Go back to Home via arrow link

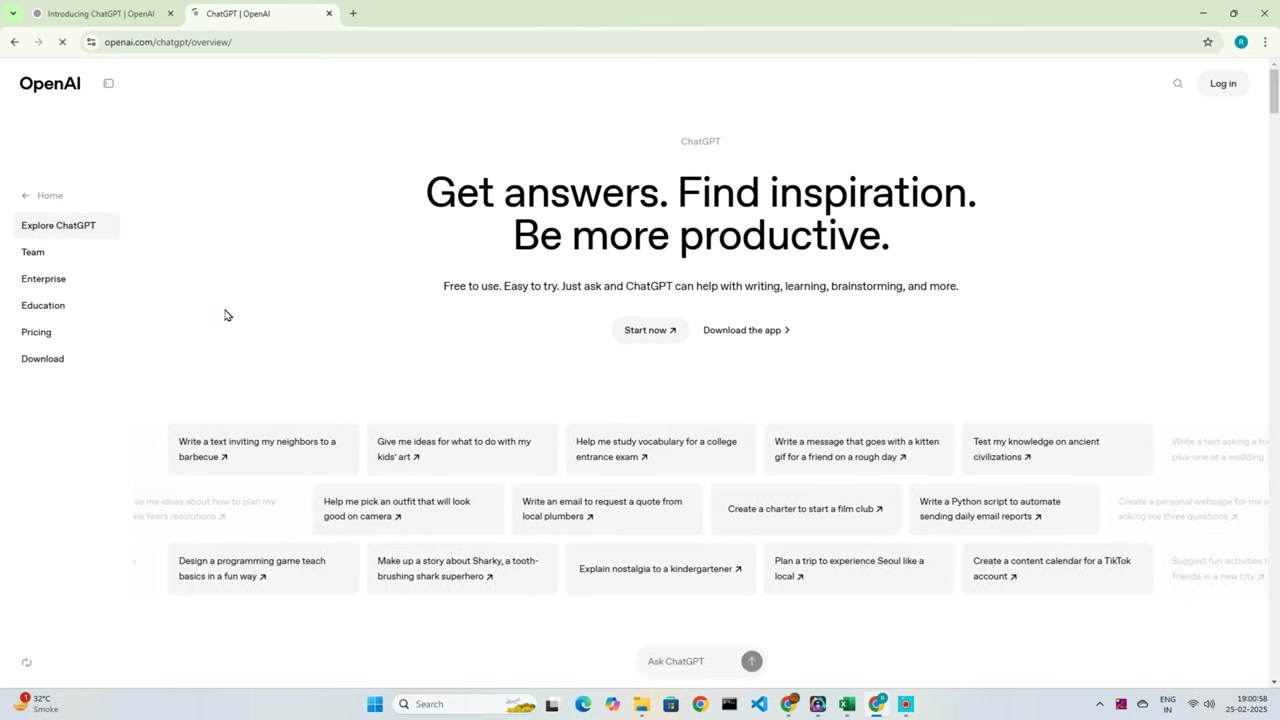(42, 196)
